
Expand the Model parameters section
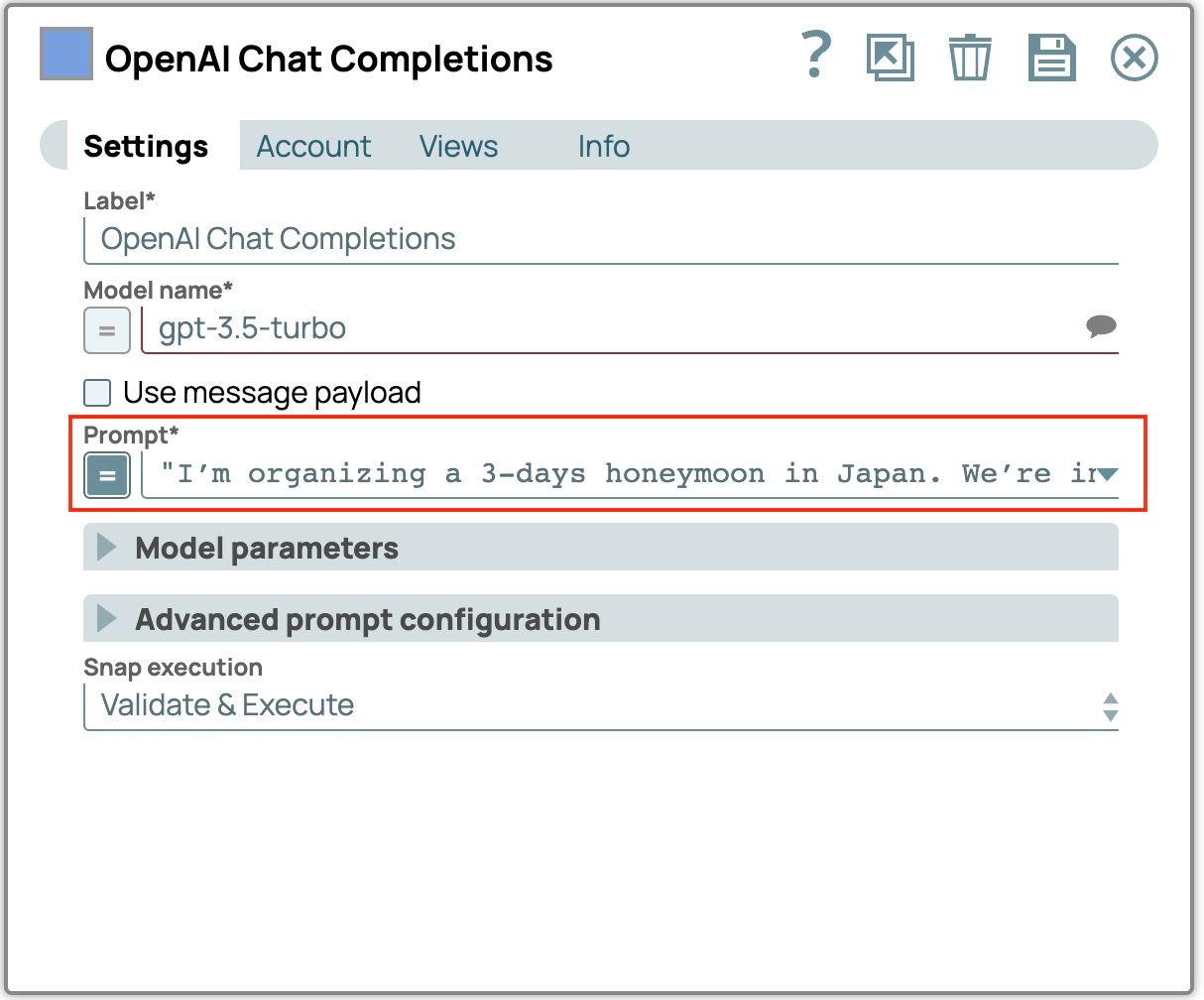pyautogui.click(x=106, y=548)
